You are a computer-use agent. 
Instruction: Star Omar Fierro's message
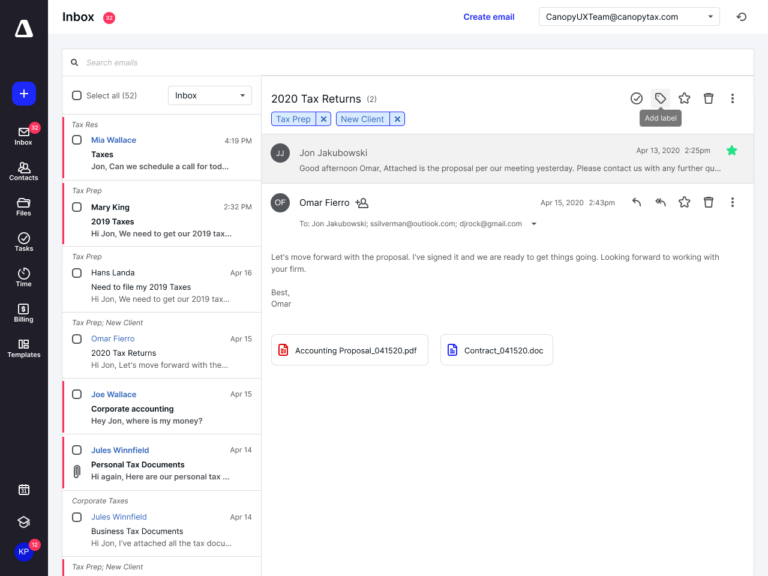[684, 202]
